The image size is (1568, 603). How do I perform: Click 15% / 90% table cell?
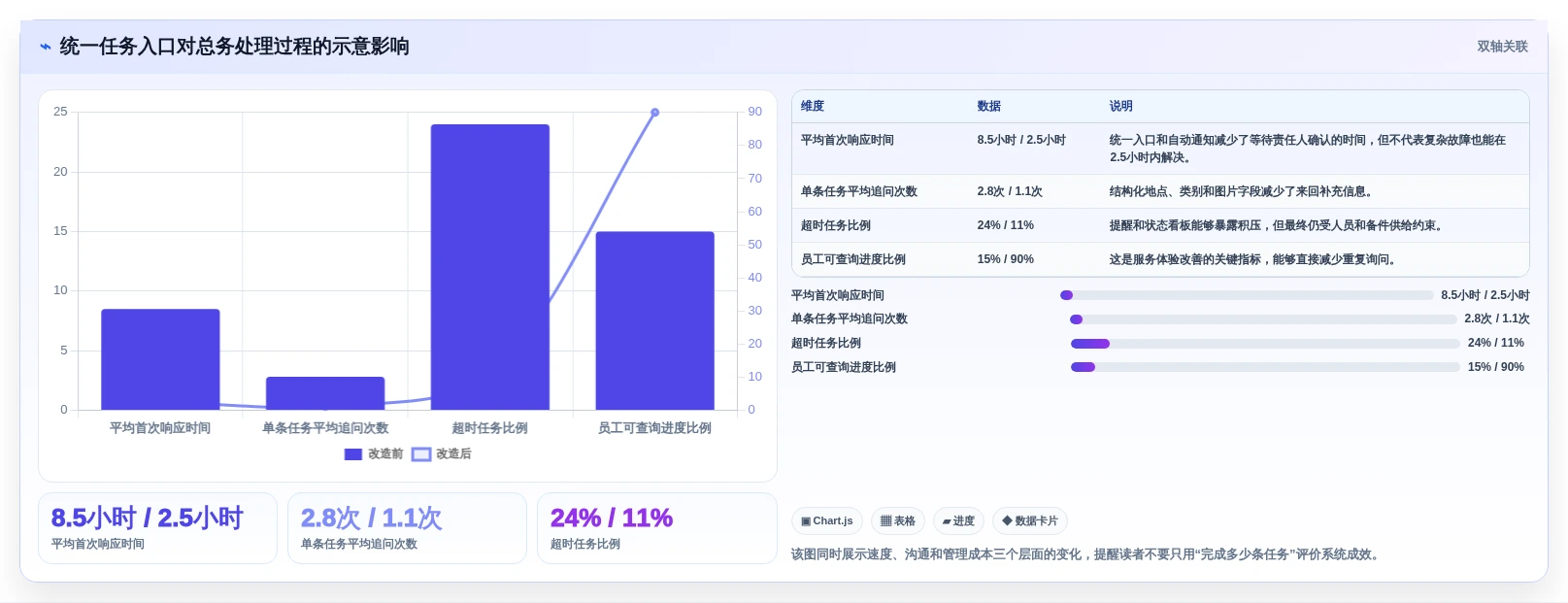tap(1006, 259)
